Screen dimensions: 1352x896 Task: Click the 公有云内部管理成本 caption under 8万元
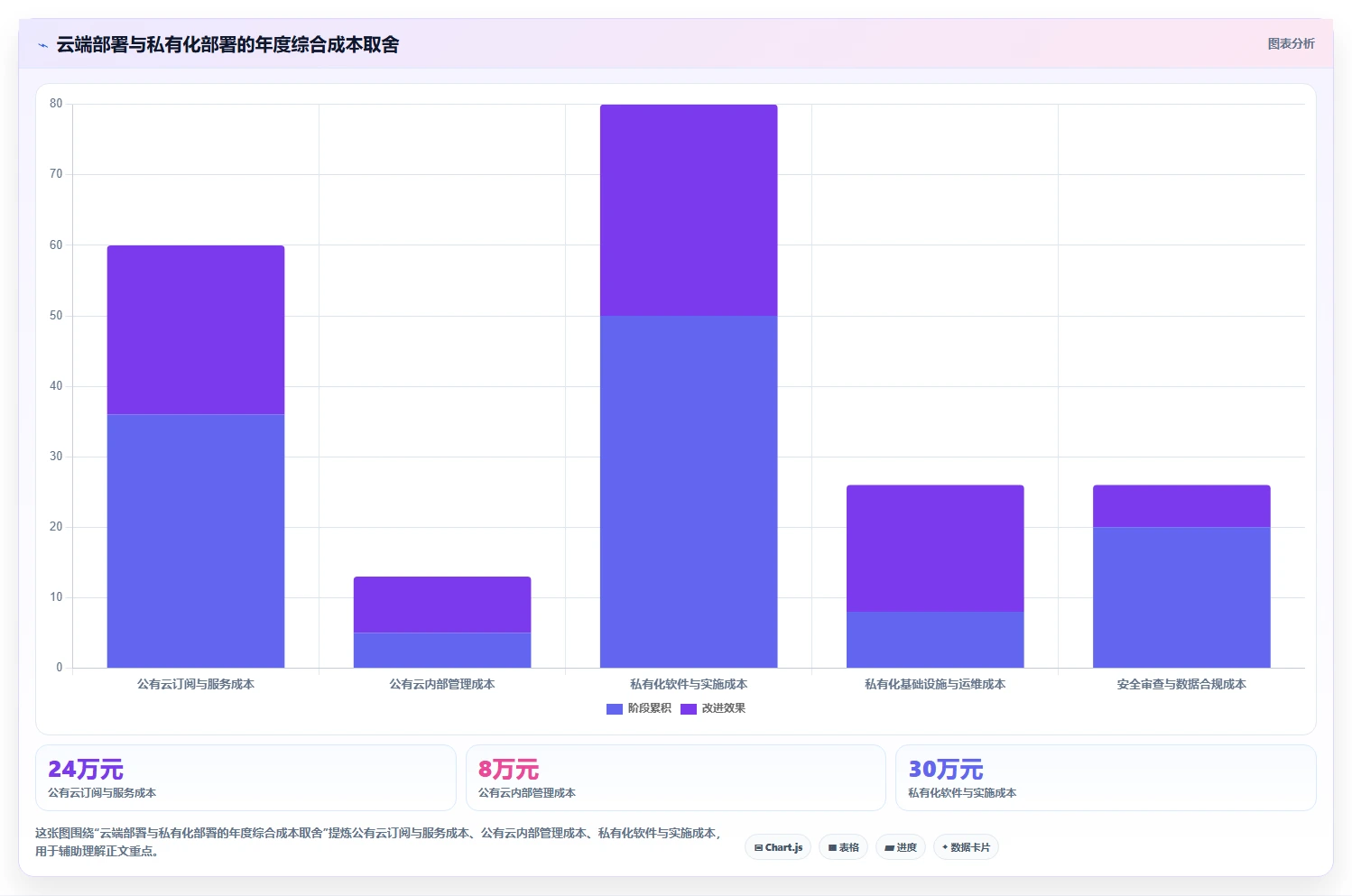[527, 793]
